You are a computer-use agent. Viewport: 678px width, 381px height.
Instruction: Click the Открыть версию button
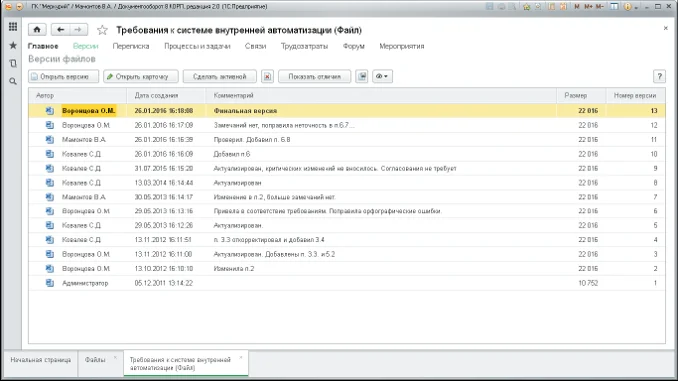(x=64, y=77)
